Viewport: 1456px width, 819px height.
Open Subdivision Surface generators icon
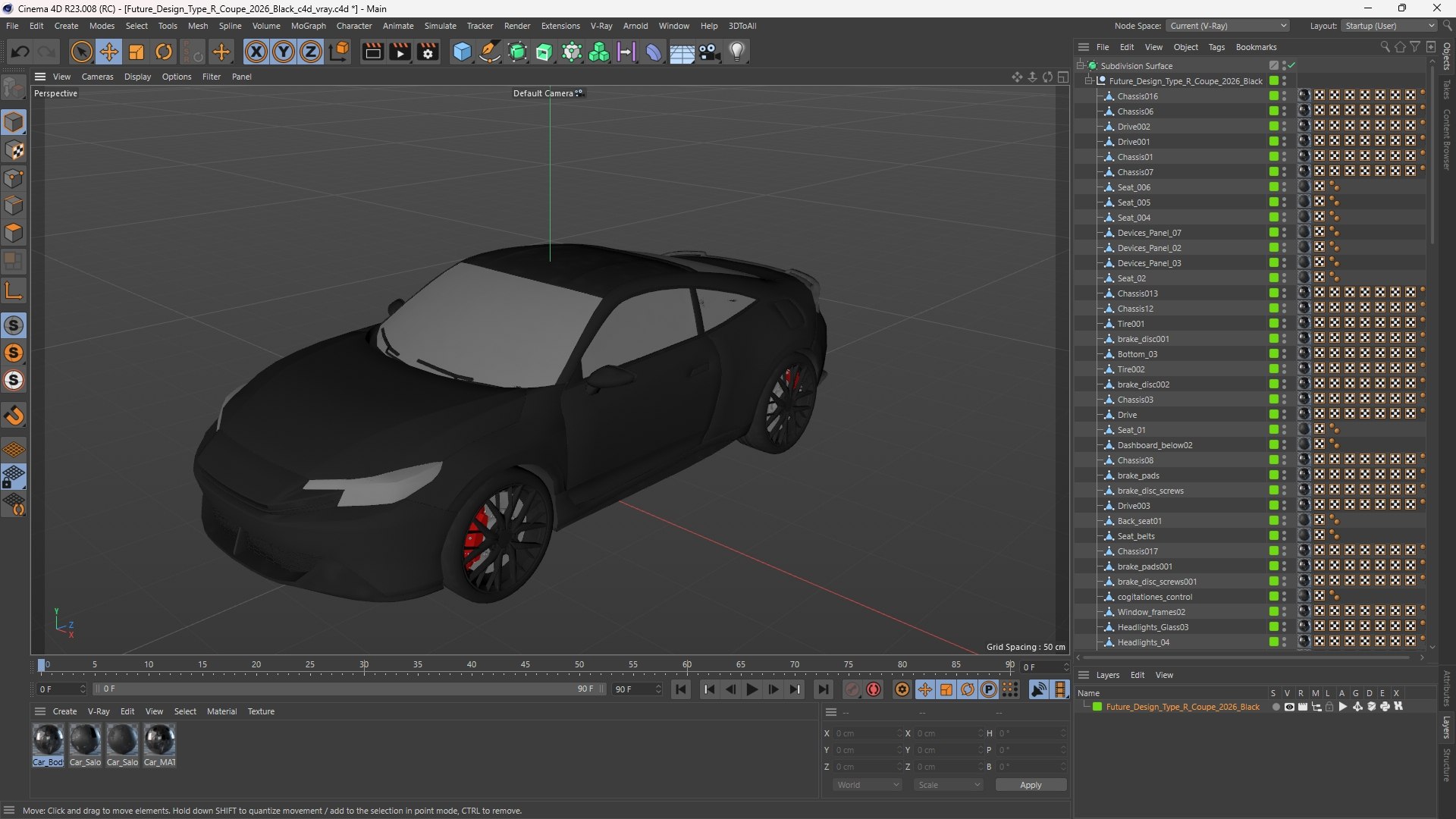(x=517, y=52)
